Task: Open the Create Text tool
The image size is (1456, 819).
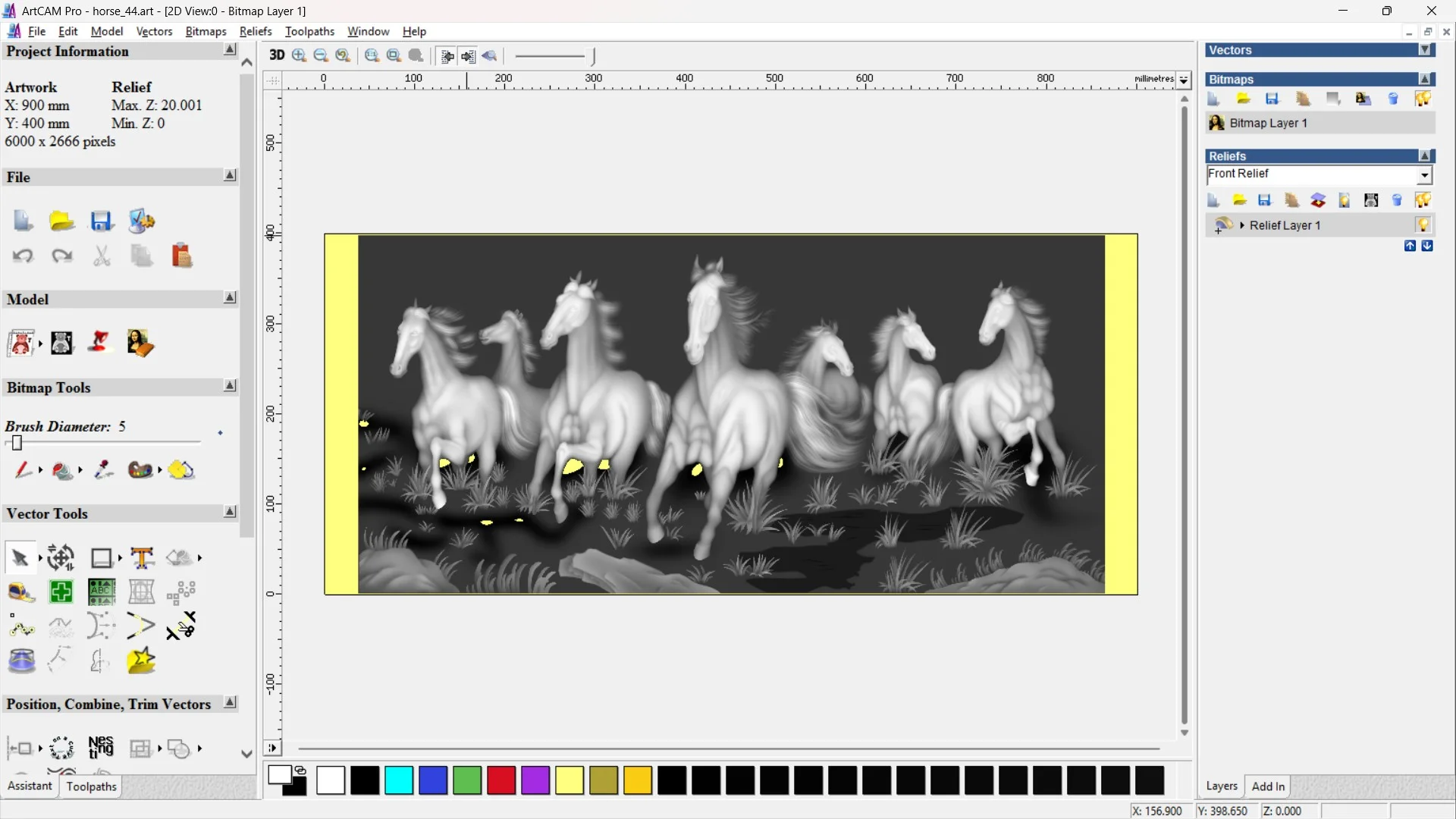Action: pos(143,558)
